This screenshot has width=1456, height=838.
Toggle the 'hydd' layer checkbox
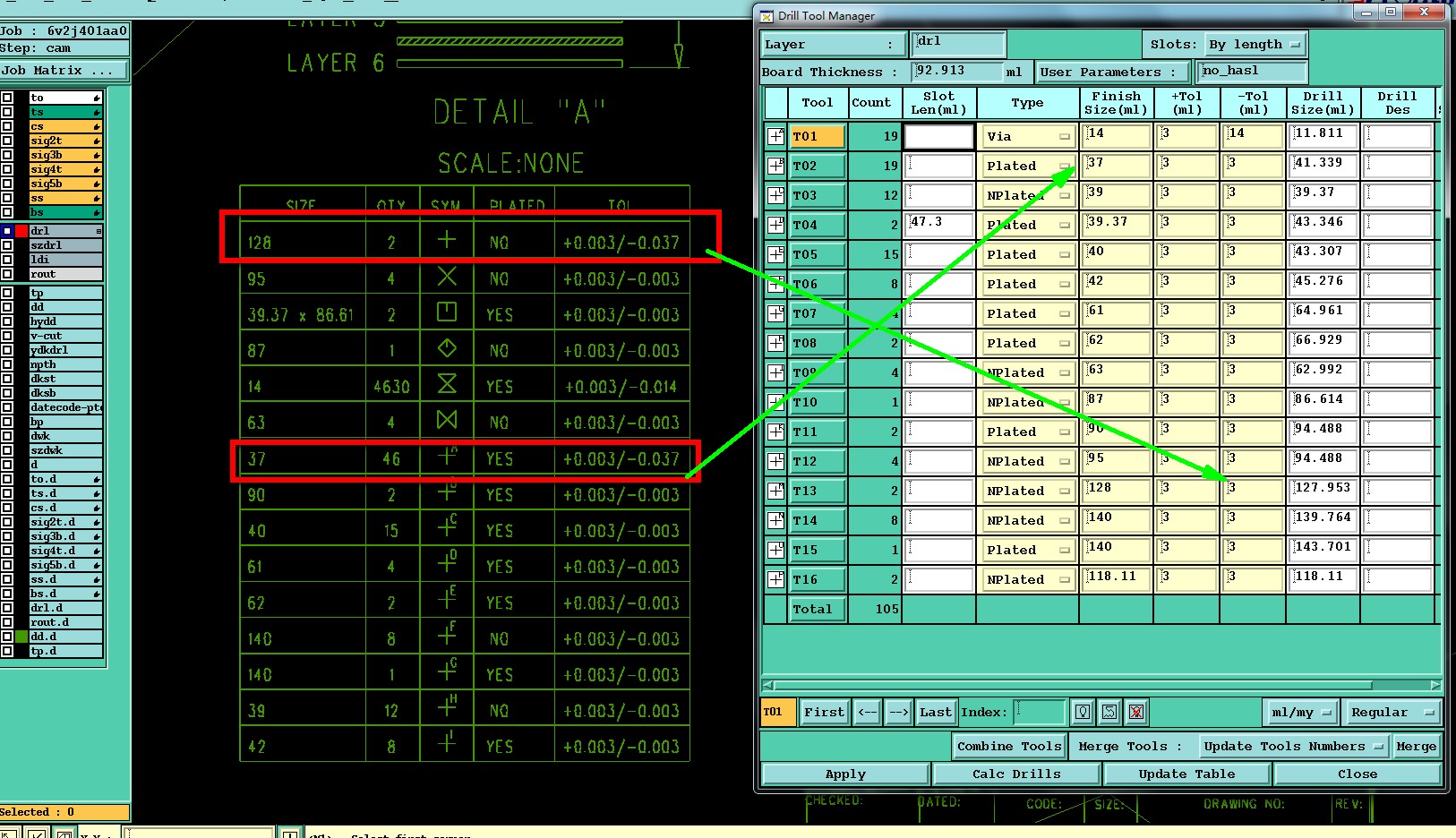pos(7,321)
